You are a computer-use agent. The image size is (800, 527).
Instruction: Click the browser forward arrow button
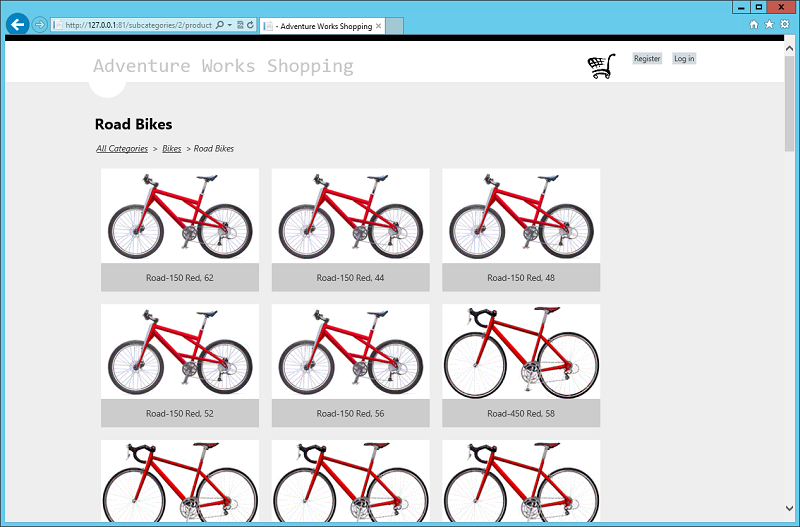point(39,24)
